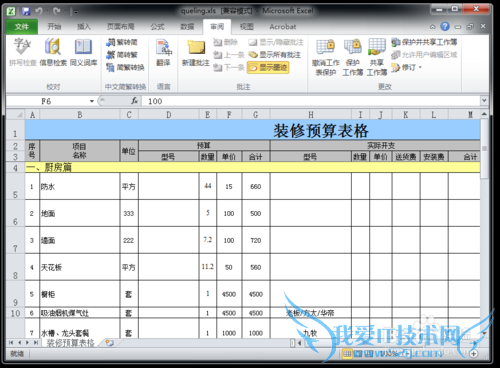Open the 文件 file tab
The image size is (500, 368).
coord(22,27)
